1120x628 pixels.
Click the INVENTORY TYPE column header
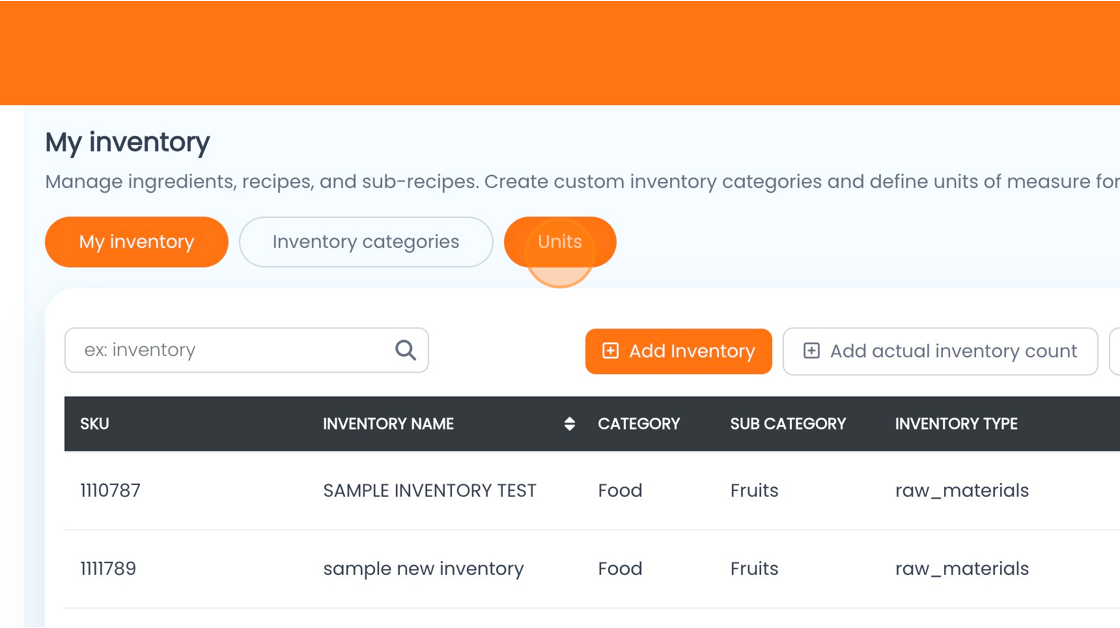pyautogui.click(x=956, y=424)
